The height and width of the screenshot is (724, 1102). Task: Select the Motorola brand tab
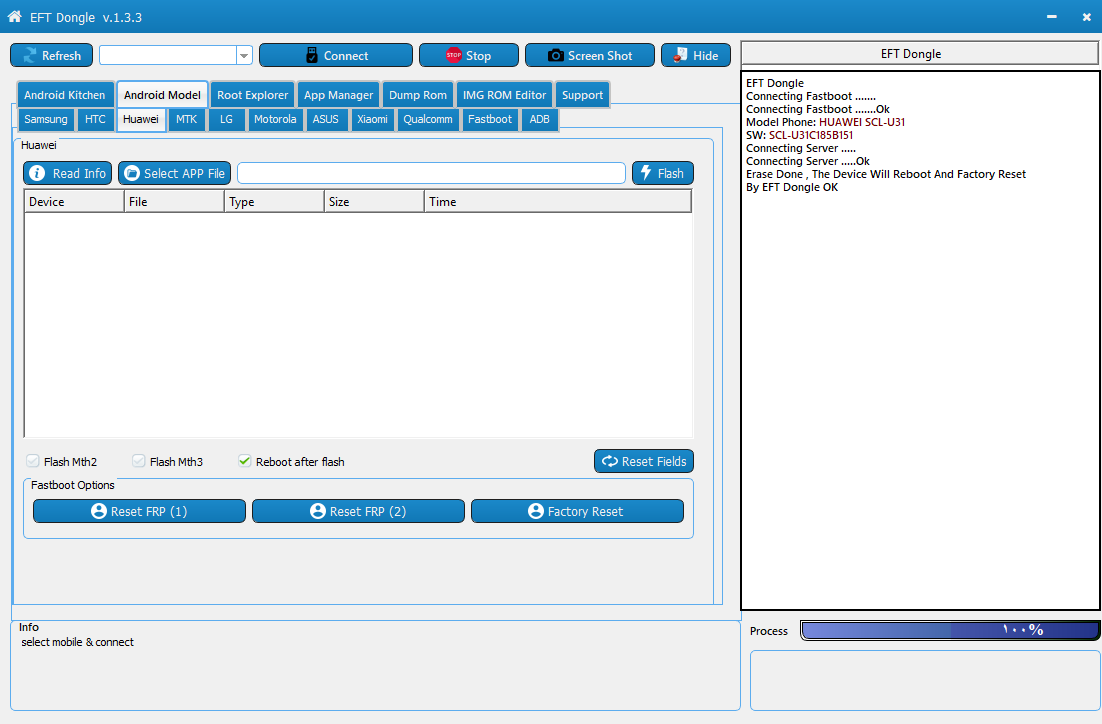(275, 119)
